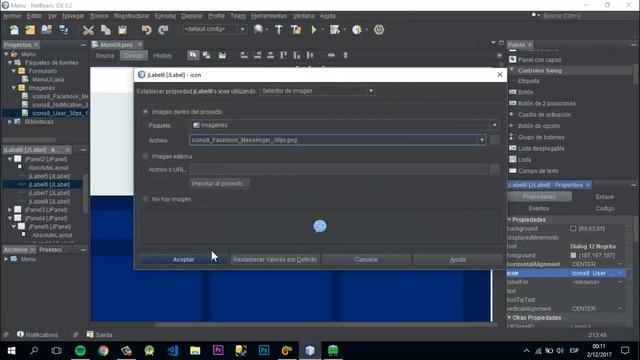Expand jPanel3 in the Navigator tree
The width and height of the screenshot is (640, 360).
[x=10, y=210]
